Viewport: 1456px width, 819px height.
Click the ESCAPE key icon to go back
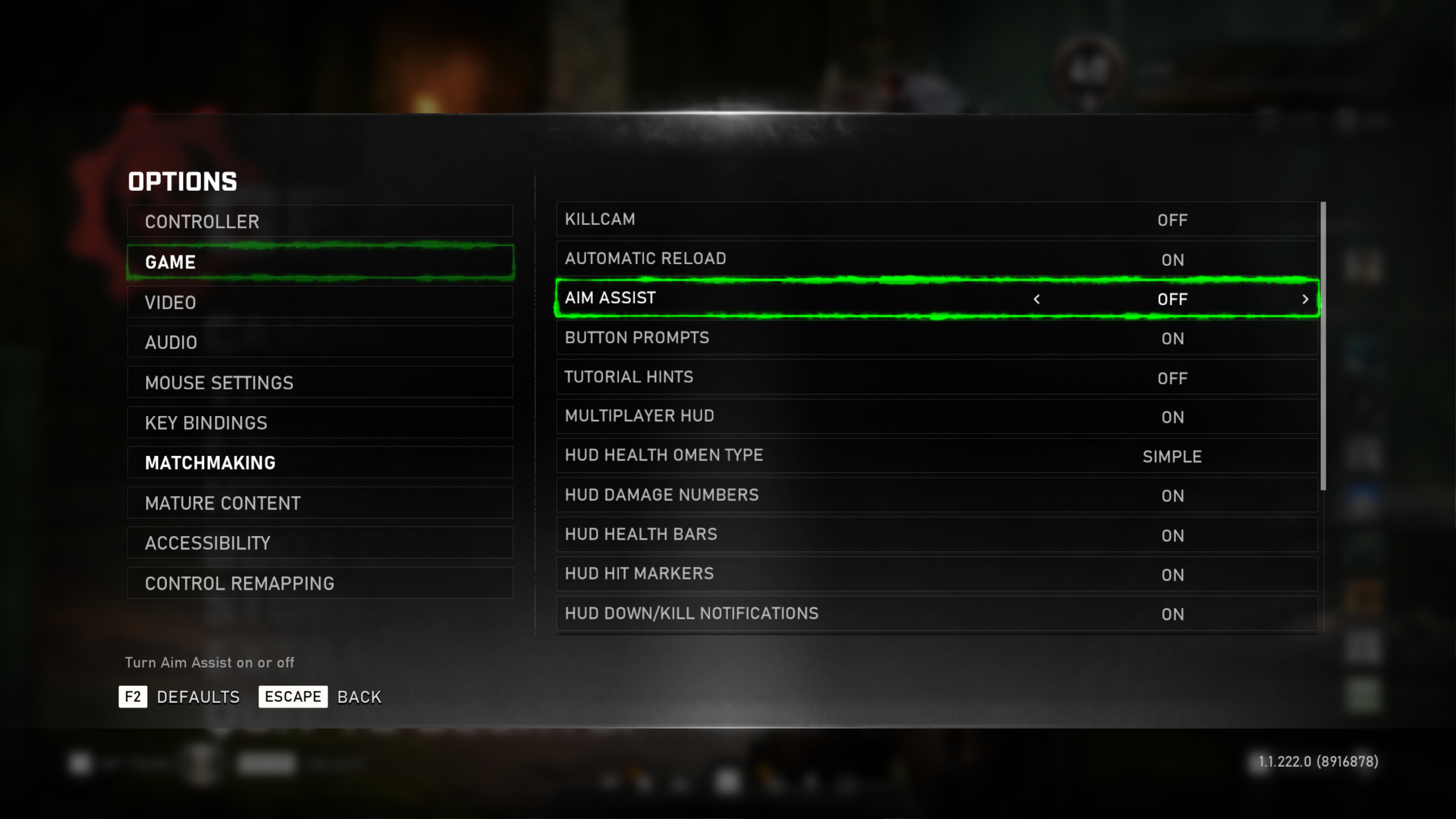[293, 697]
